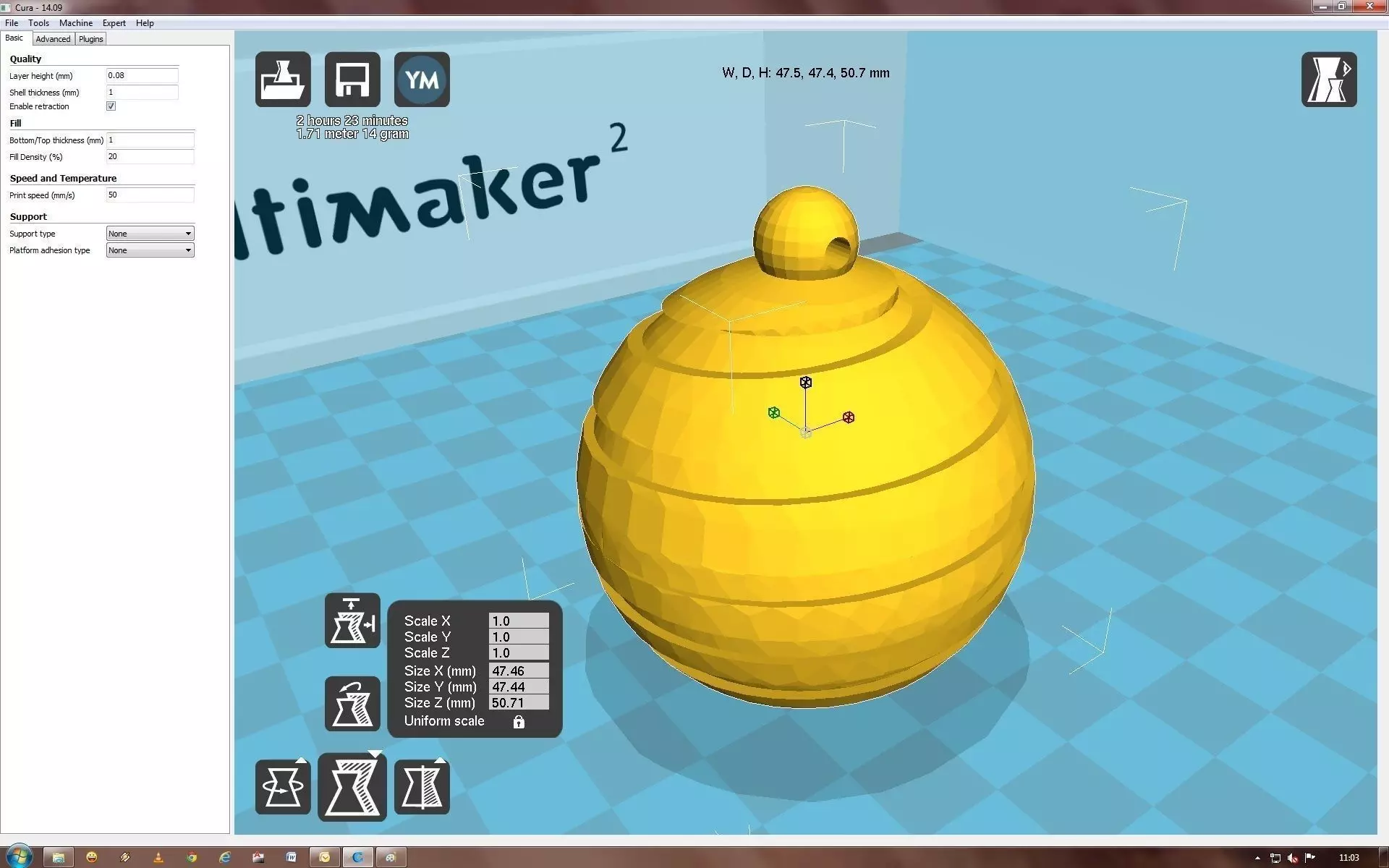Toggle Enable retraction checkbox

coord(111,106)
